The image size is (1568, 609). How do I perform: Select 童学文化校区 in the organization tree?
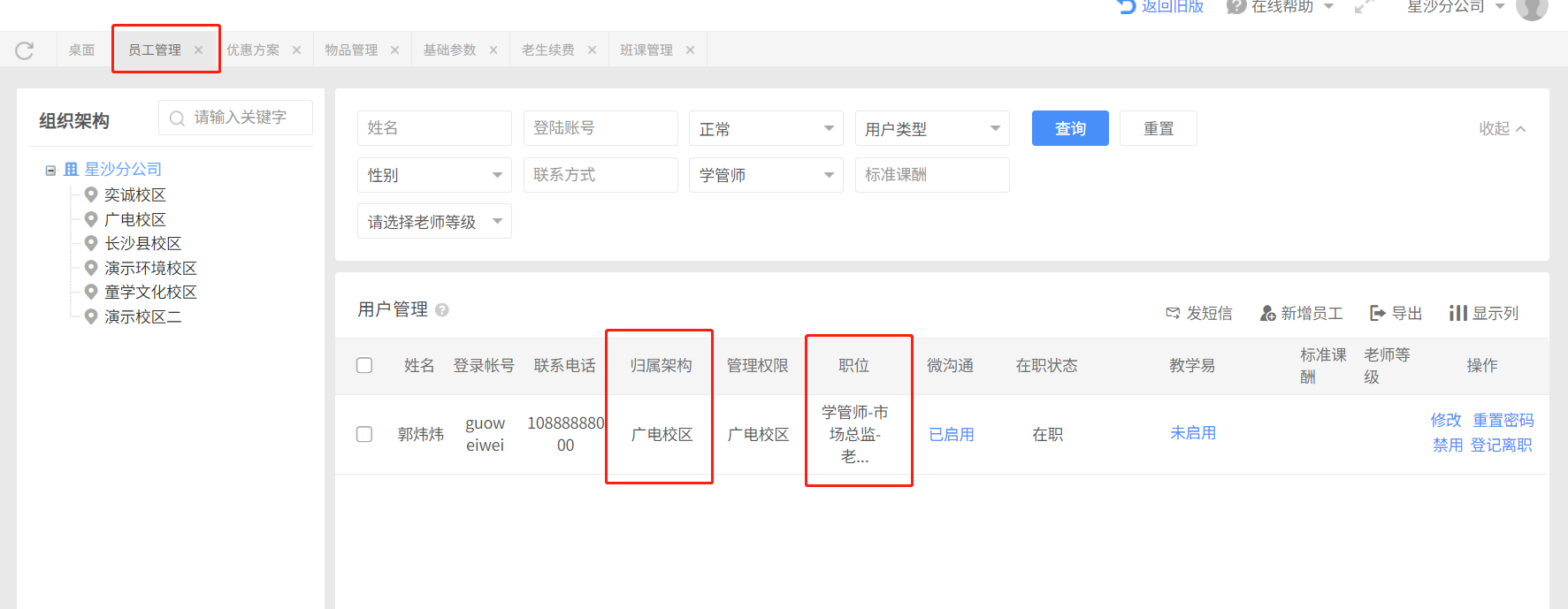click(150, 292)
